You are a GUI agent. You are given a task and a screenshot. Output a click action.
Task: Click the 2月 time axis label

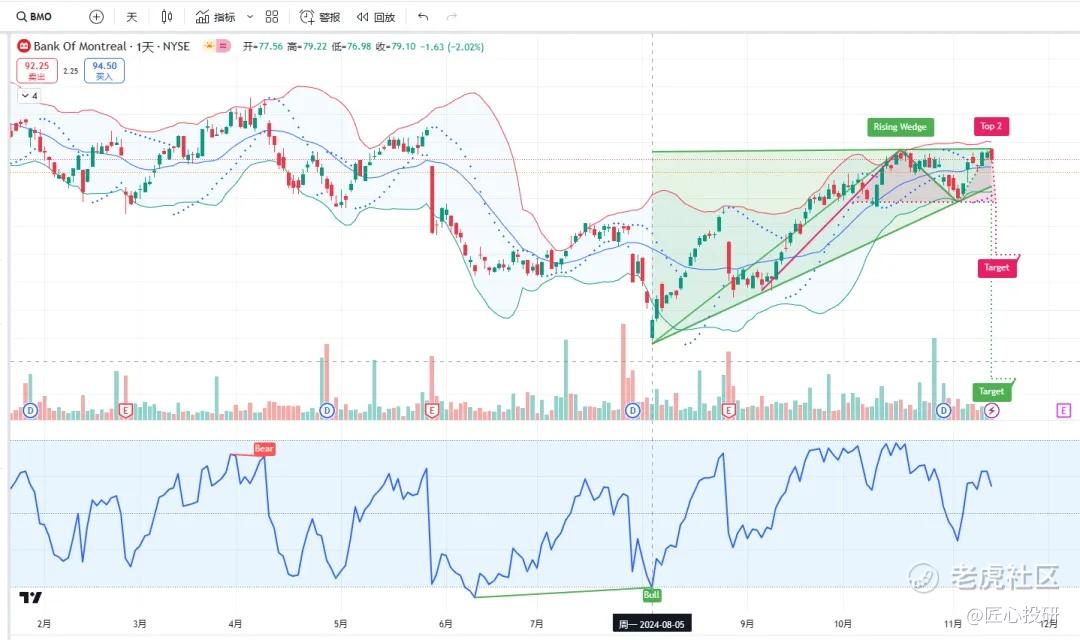tap(44, 623)
